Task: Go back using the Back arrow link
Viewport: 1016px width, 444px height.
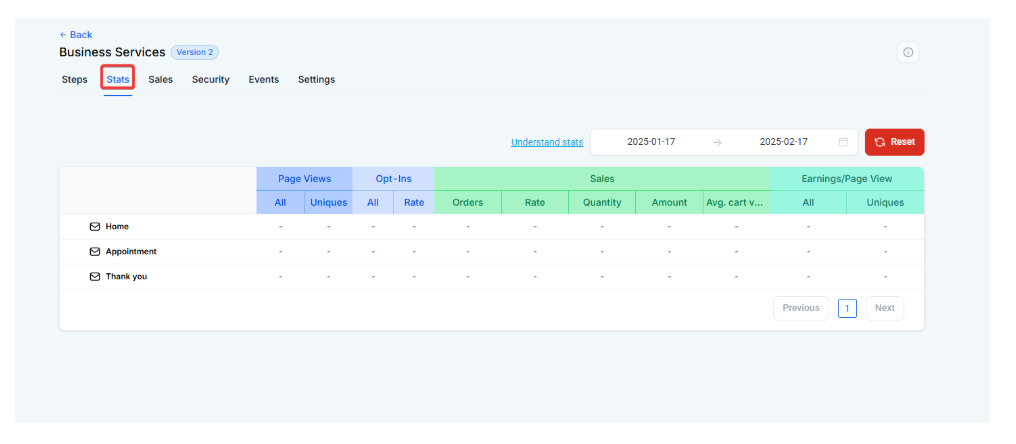Action: click(75, 35)
